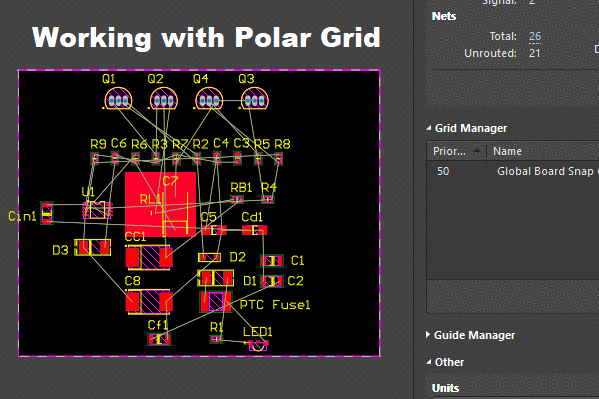Screen dimensions: 599x399
Task: Select transistor Q1 on the board
Action: pos(118,99)
